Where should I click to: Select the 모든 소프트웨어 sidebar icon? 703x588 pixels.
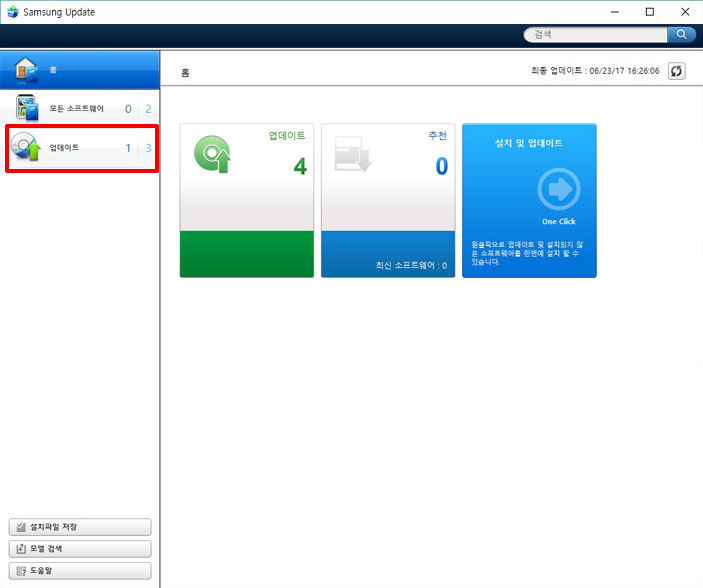(x=25, y=108)
